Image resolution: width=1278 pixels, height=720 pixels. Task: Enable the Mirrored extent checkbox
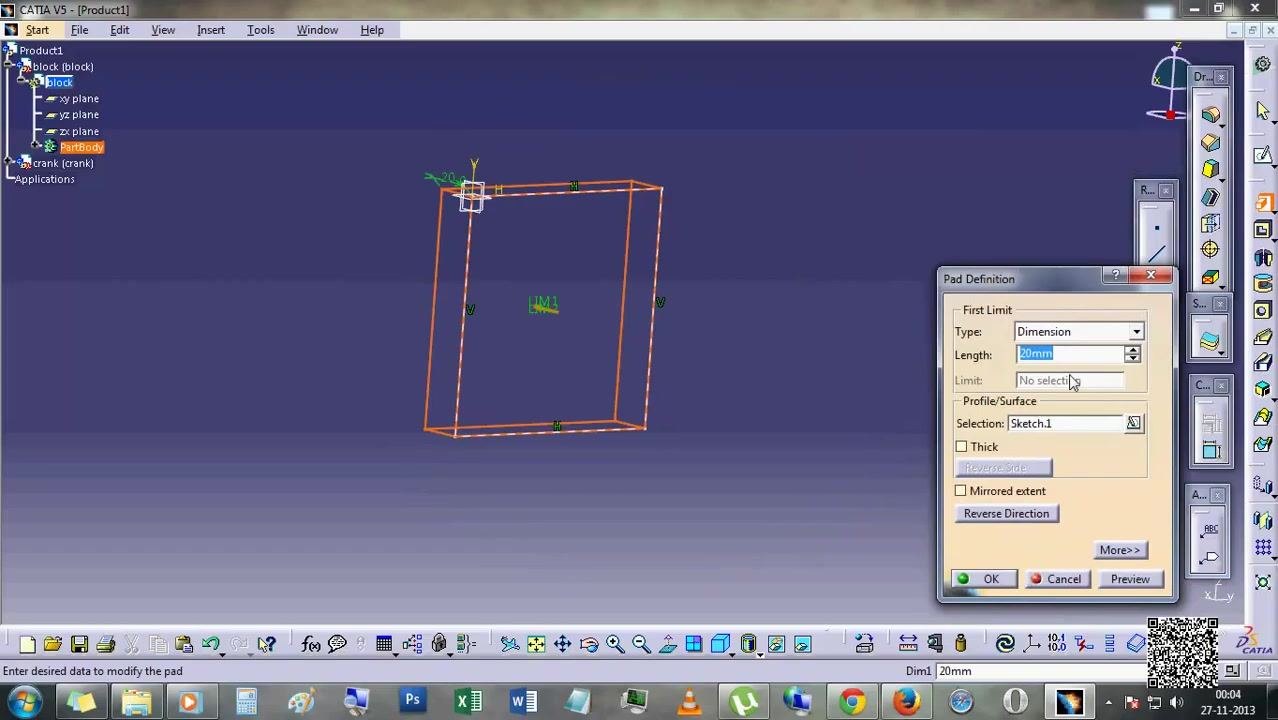(x=961, y=491)
